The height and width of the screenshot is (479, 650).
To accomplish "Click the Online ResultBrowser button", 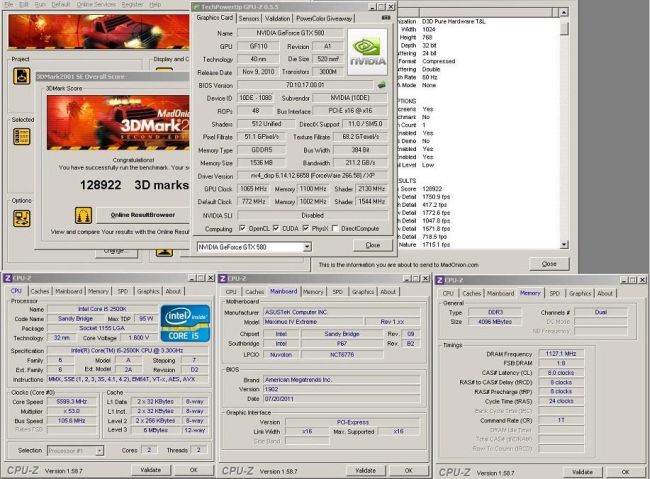I will point(143,215).
